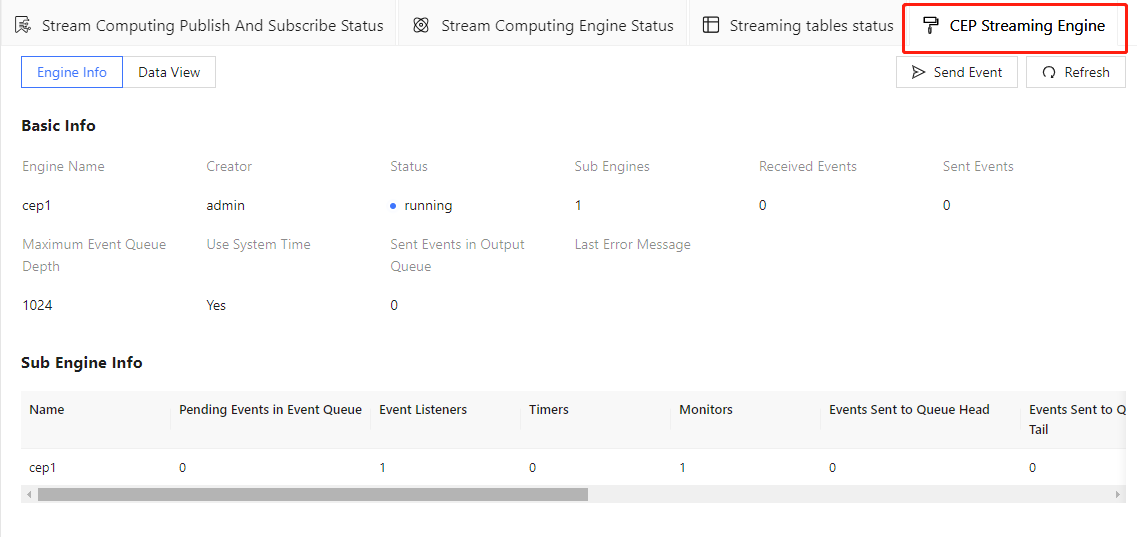Image resolution: width=1137 pixels, height=537 pixels.
Task: Click the right arrow of the horizontal scrollbar
Action: tap(1118, 494)
